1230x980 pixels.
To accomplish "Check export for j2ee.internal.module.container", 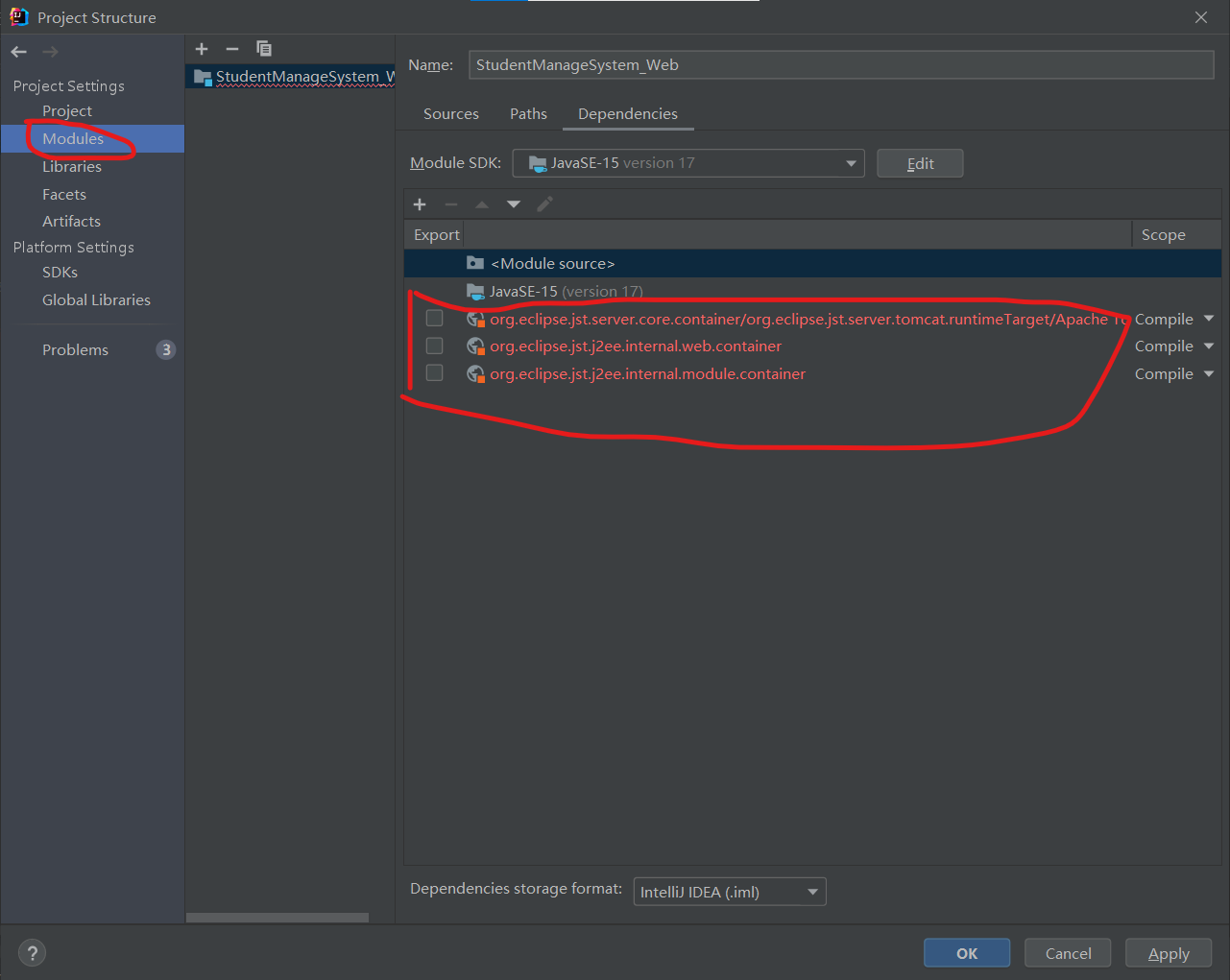I will click(435, 372).
